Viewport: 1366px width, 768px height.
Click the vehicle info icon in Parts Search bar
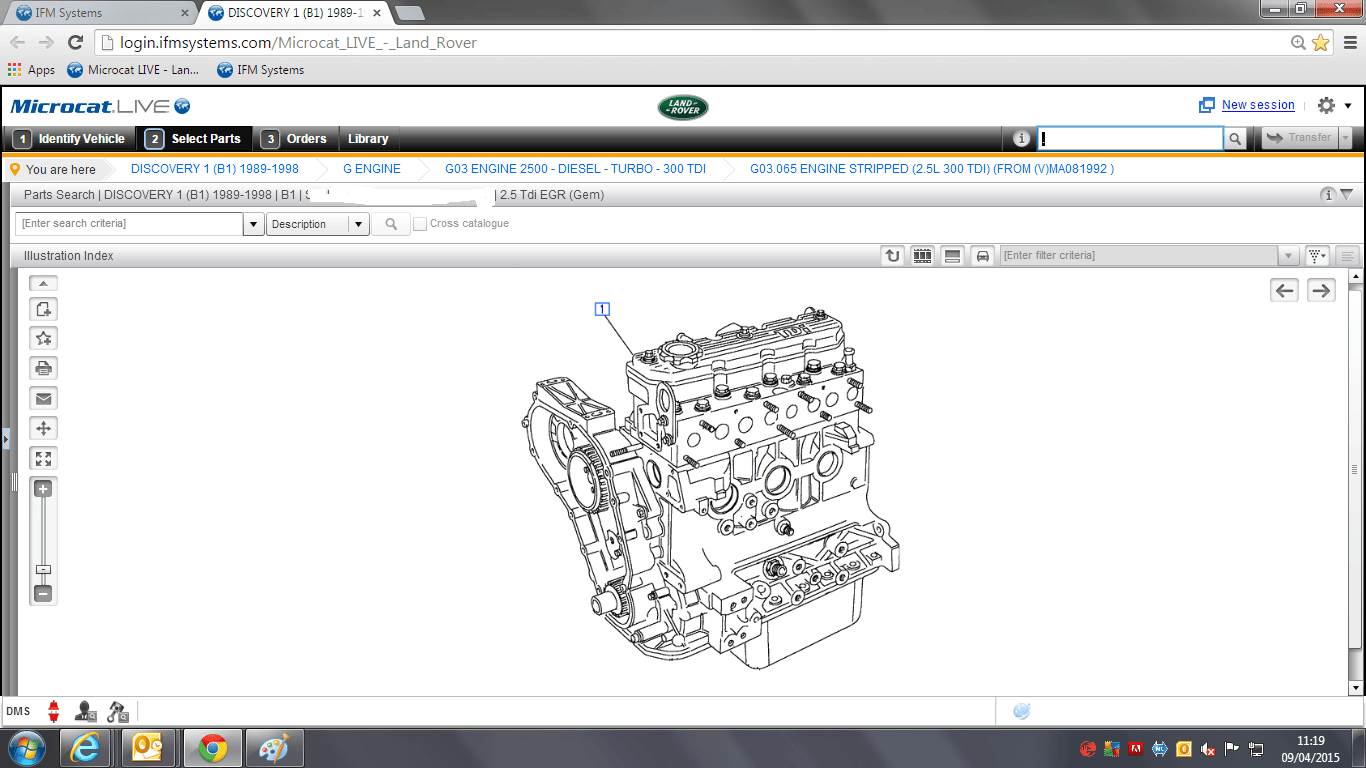click(1327, 195)
